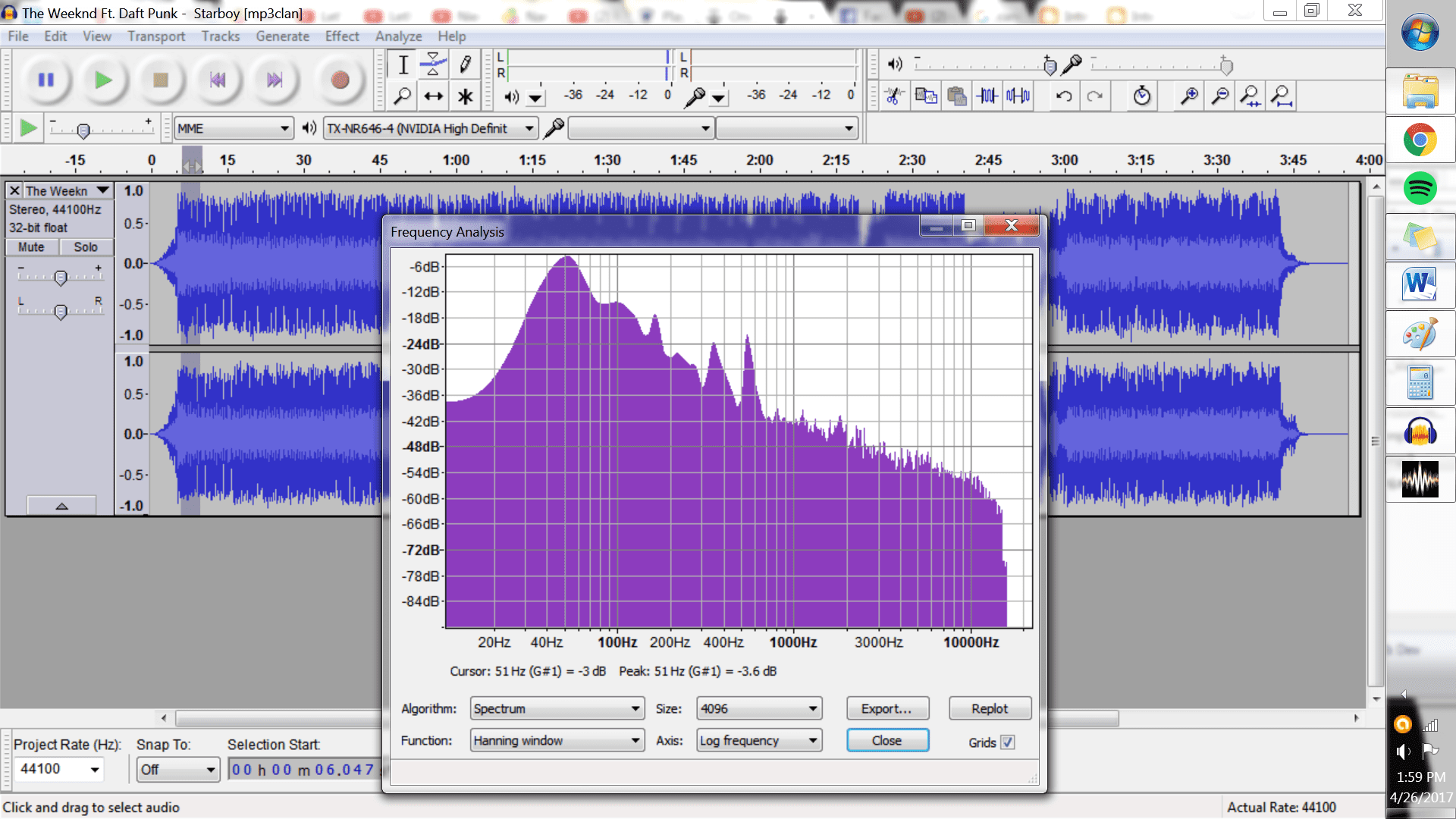Stop playback with the Stop button
The width and height of the screenshot is (1456, 819).
(160, 80)
